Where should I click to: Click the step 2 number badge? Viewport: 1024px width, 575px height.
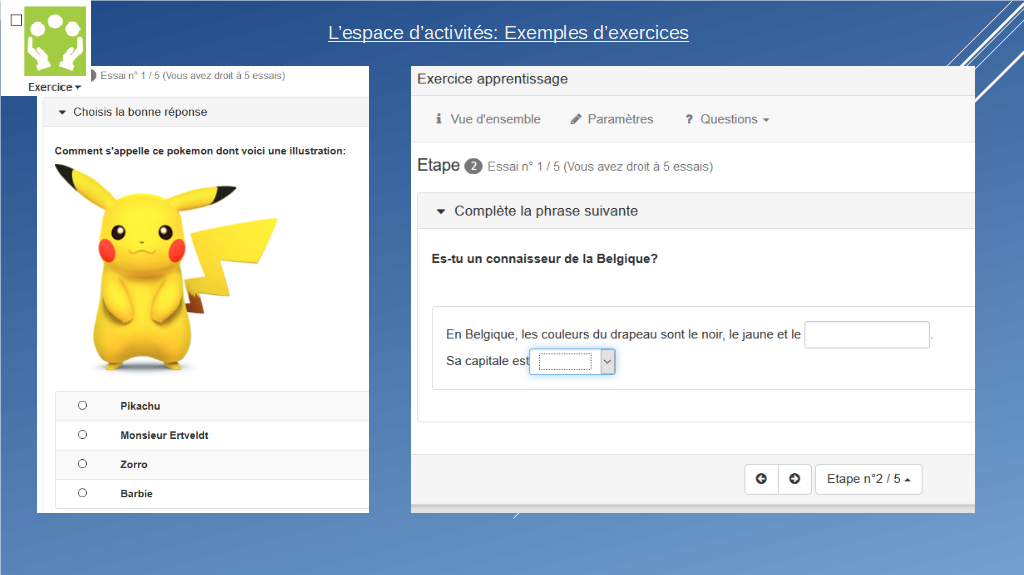473,166
